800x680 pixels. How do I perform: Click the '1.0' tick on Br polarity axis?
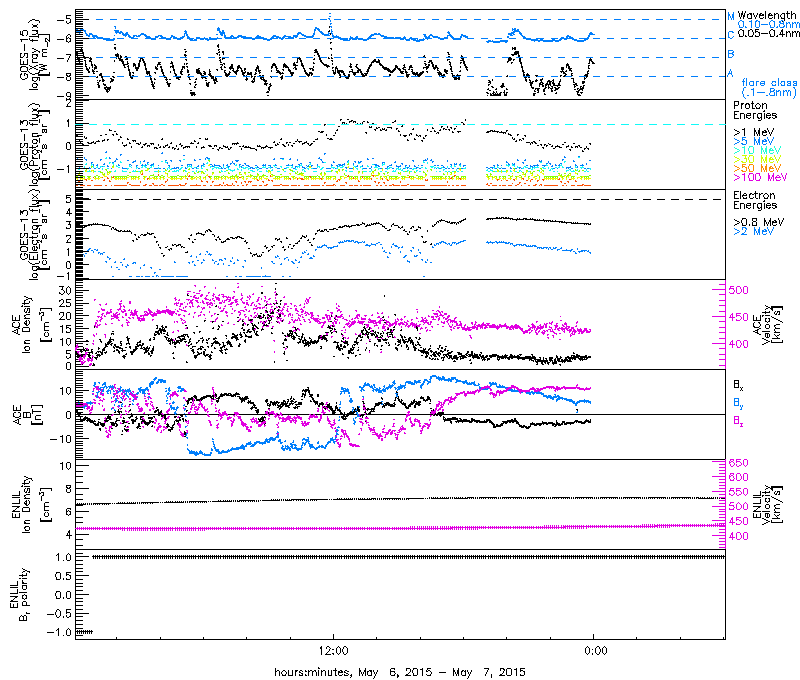pos(64,557)
